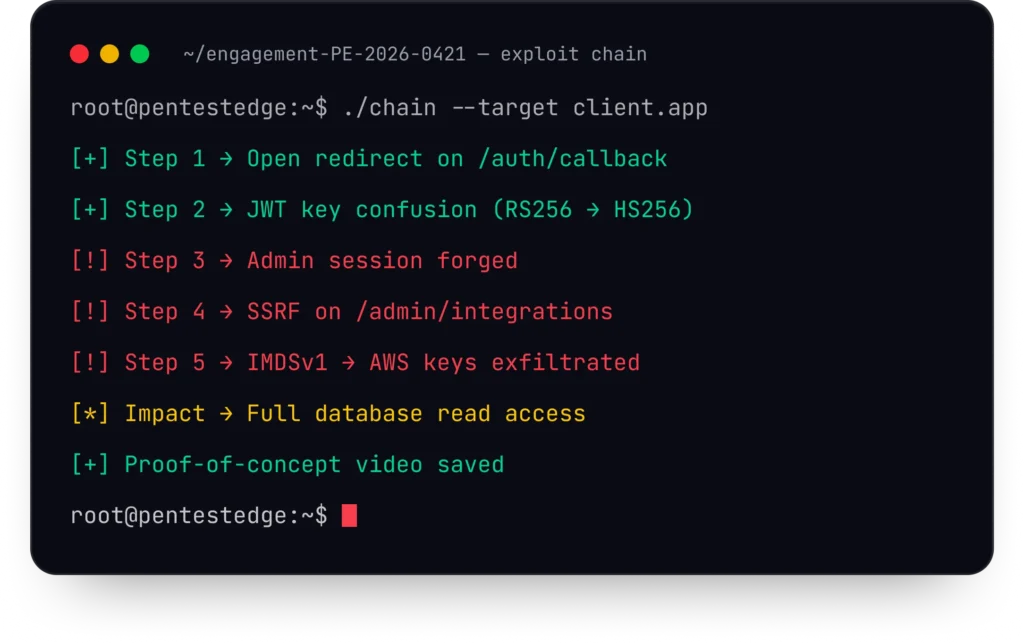Click the [!] marker beside Step 3
Viewport: 1024px width, 643px height.
click(x=90, y=260)
